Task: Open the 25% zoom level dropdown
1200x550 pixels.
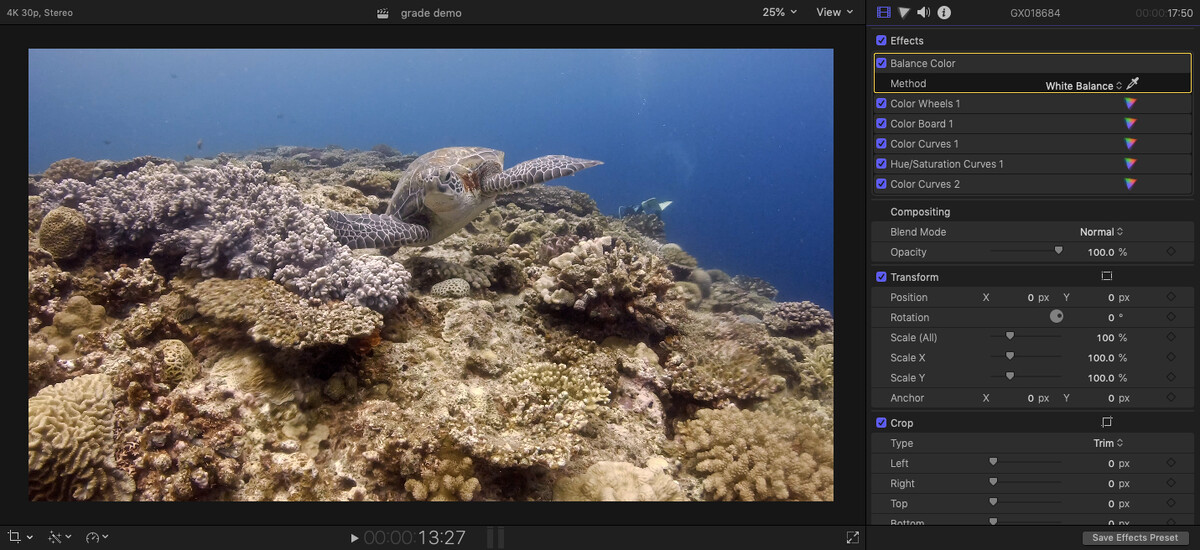Action: click(x=780, y=12)
